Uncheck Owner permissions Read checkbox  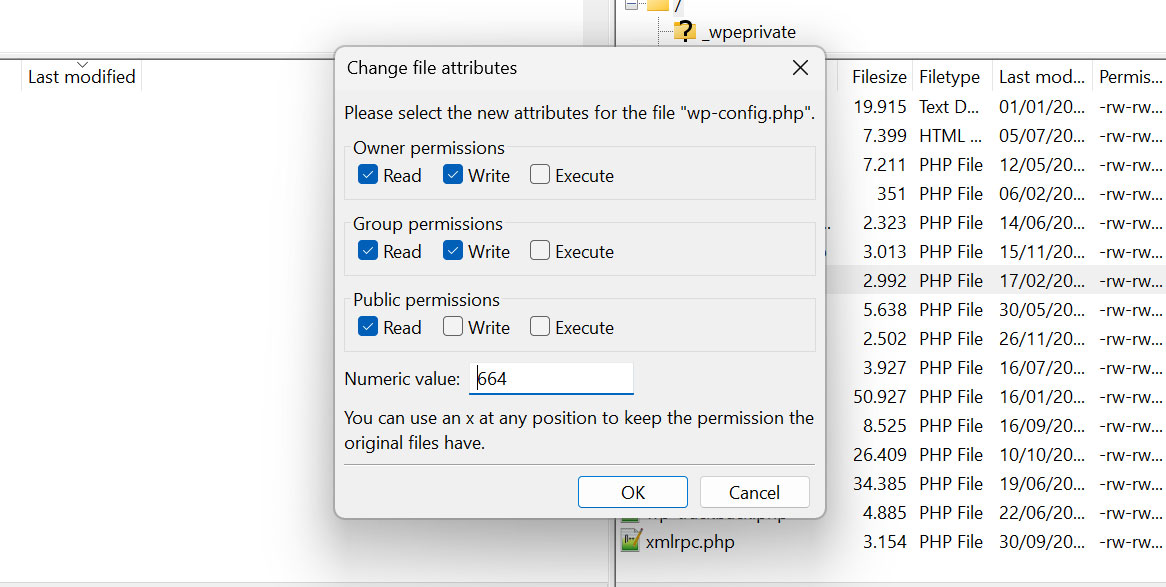[x=368, y=175]
